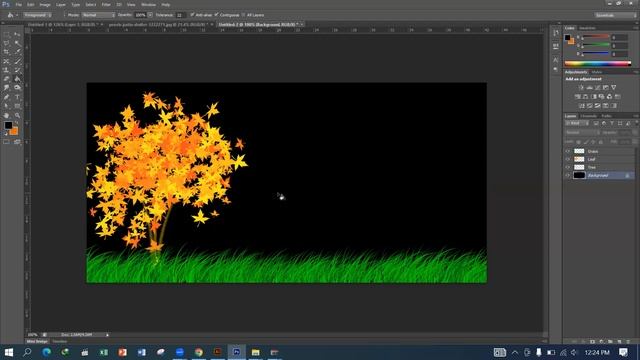
Task: Select the Crop tool
Action: coord(7,52)
